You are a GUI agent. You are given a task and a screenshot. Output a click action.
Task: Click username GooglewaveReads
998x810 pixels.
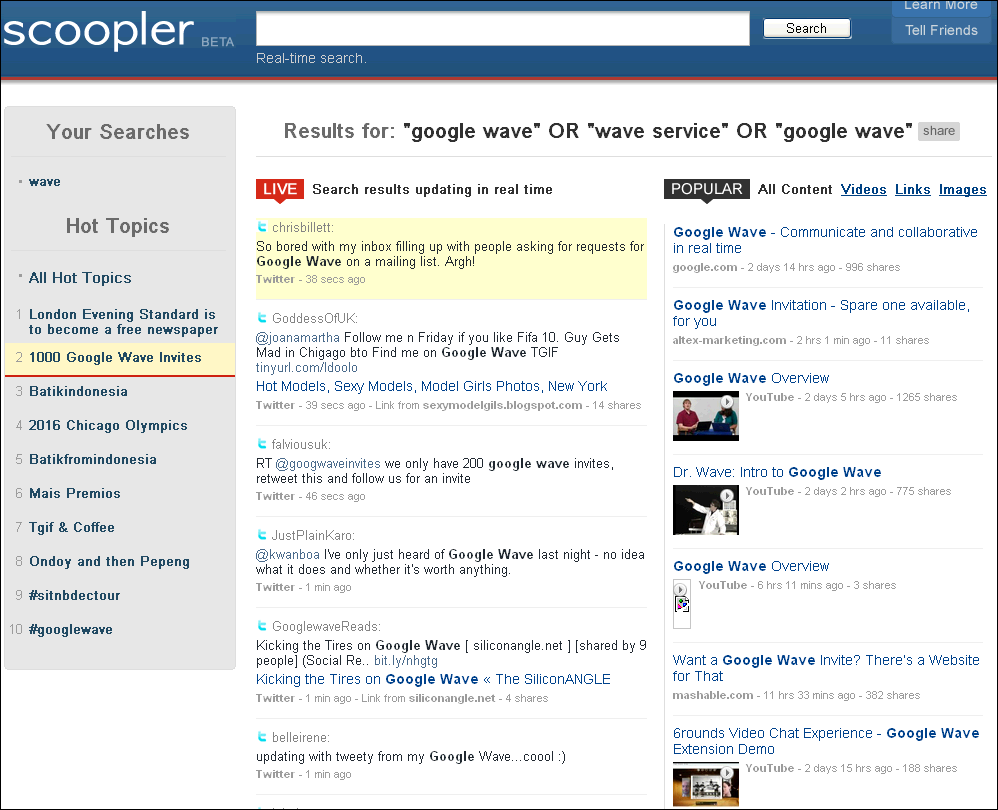326,626
